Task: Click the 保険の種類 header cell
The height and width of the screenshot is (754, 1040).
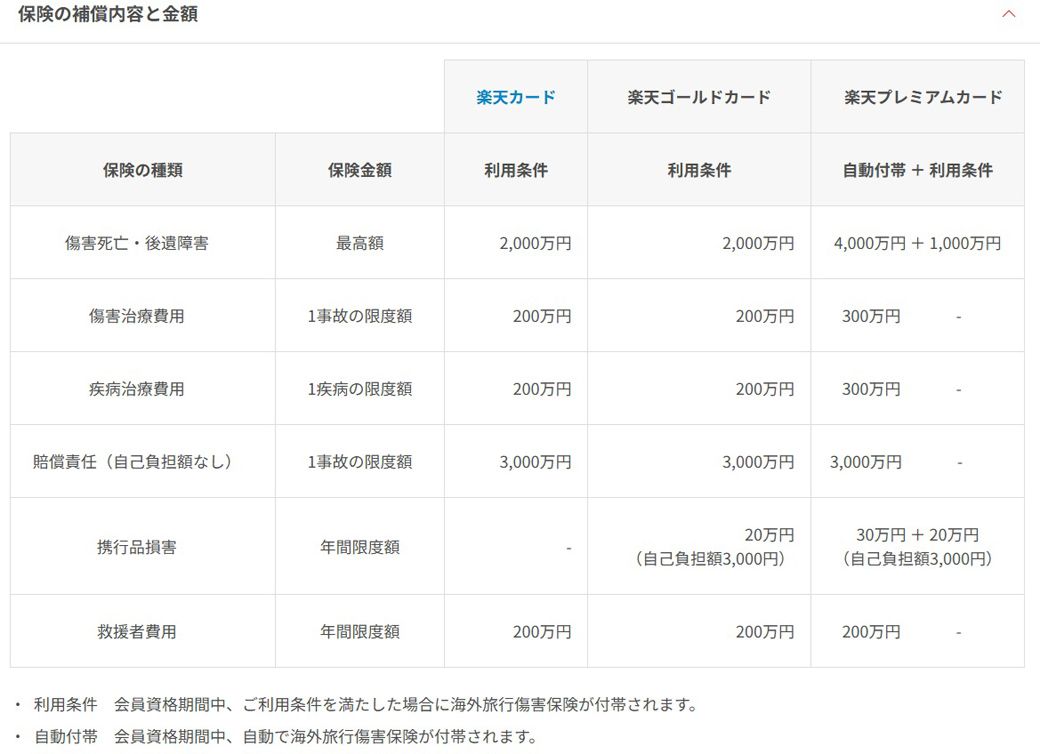Action: coord(141,169)
